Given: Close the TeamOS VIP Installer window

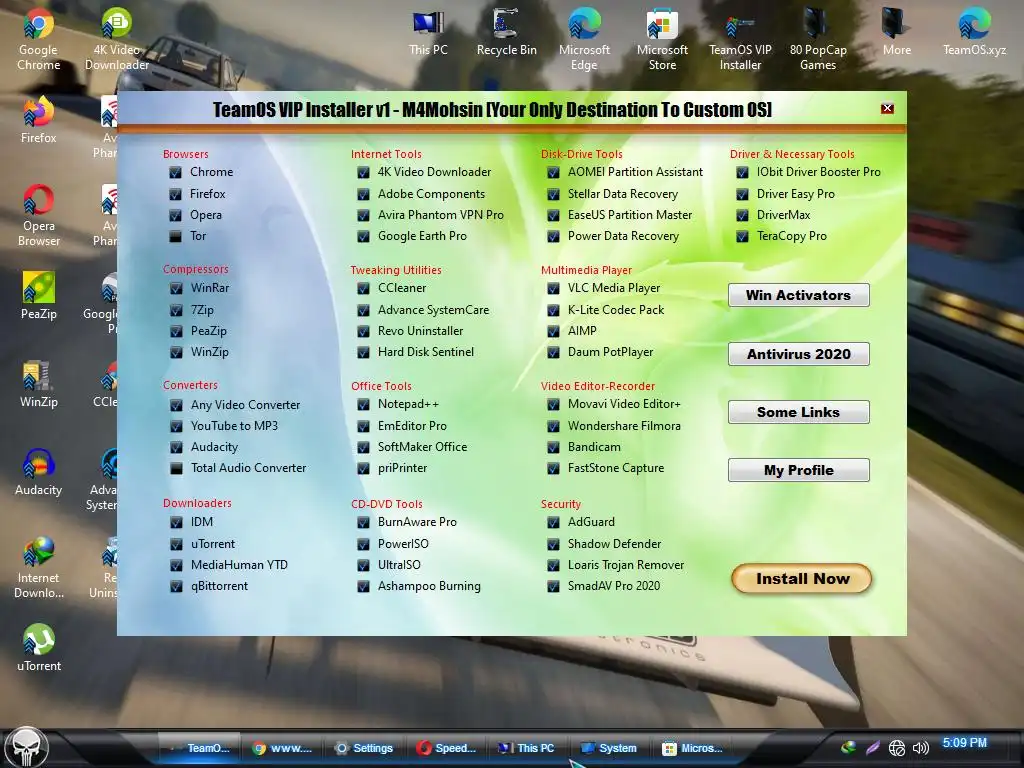Looking at the screenshot, I should pyautogui.click(x=887, y=108).
